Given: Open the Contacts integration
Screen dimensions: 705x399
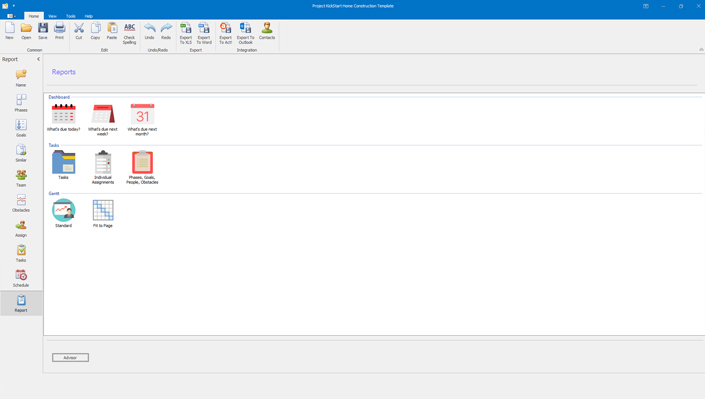Looking at the screenshot, I should [267, 31].
